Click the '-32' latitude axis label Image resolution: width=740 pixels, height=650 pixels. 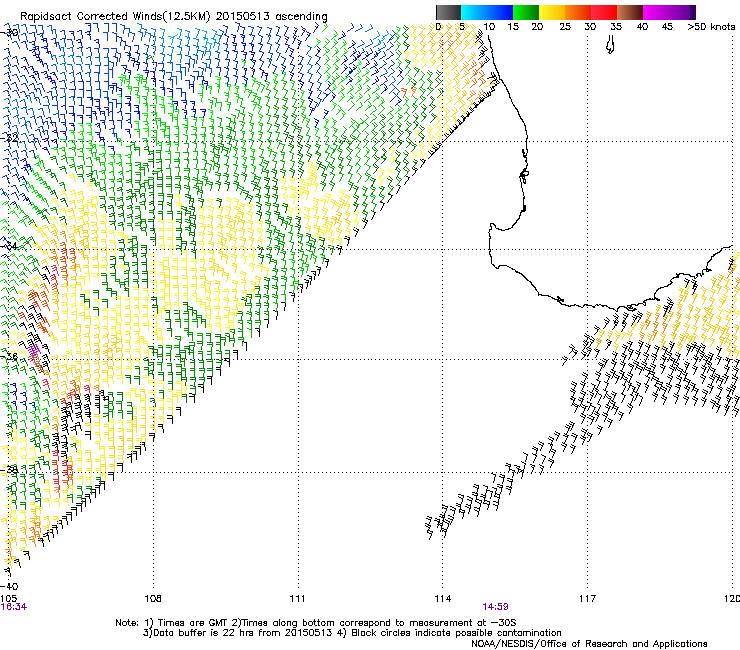point(9,138)
